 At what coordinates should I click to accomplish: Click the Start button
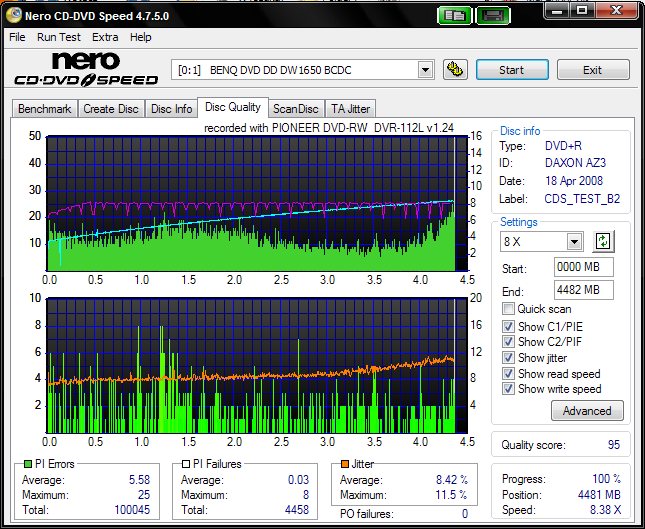pyautogui.click(x=512, y=70)
